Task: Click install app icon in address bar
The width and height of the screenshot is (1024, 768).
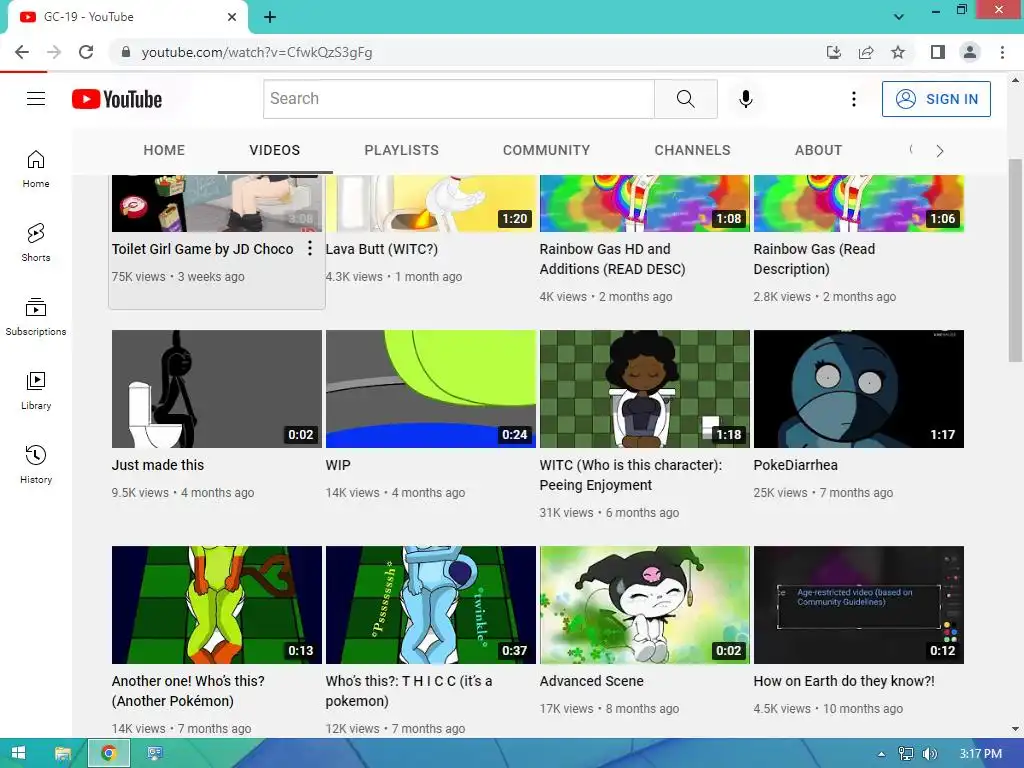Action: (x=834, y=52)
